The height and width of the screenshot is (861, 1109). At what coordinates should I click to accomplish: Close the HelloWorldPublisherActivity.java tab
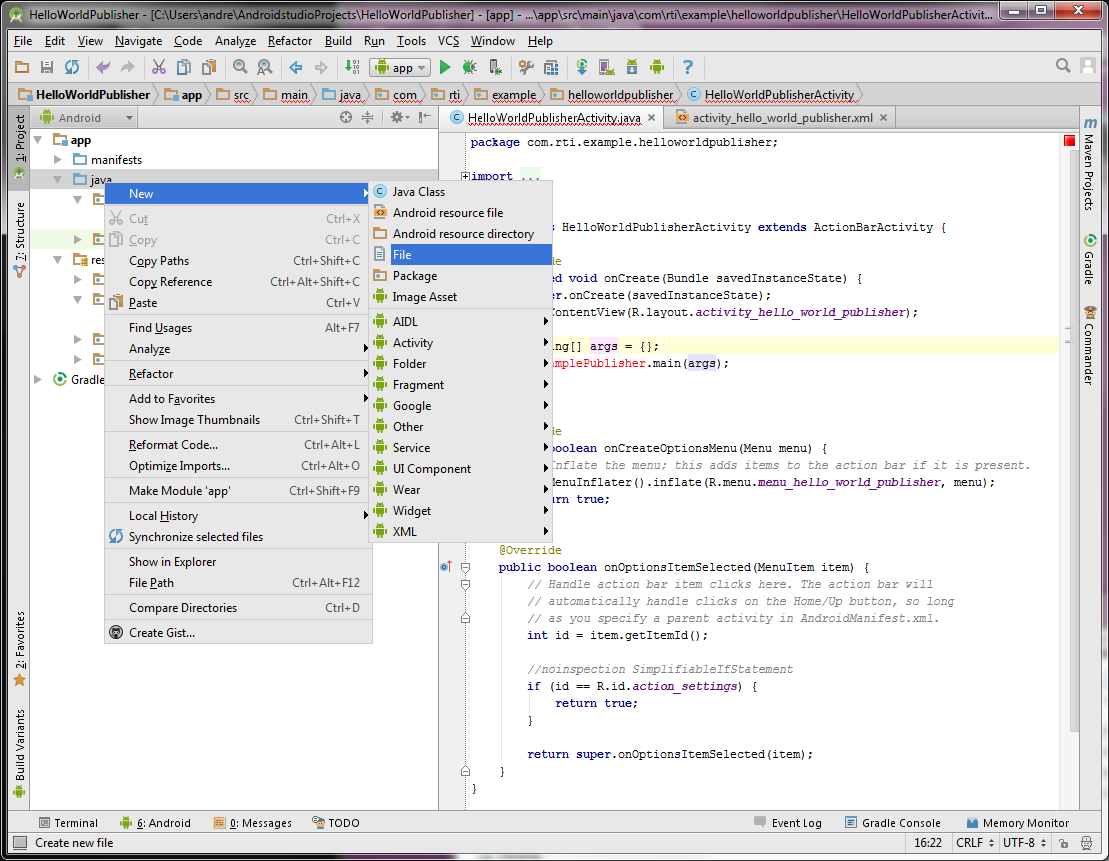click(x=651, y=117)
